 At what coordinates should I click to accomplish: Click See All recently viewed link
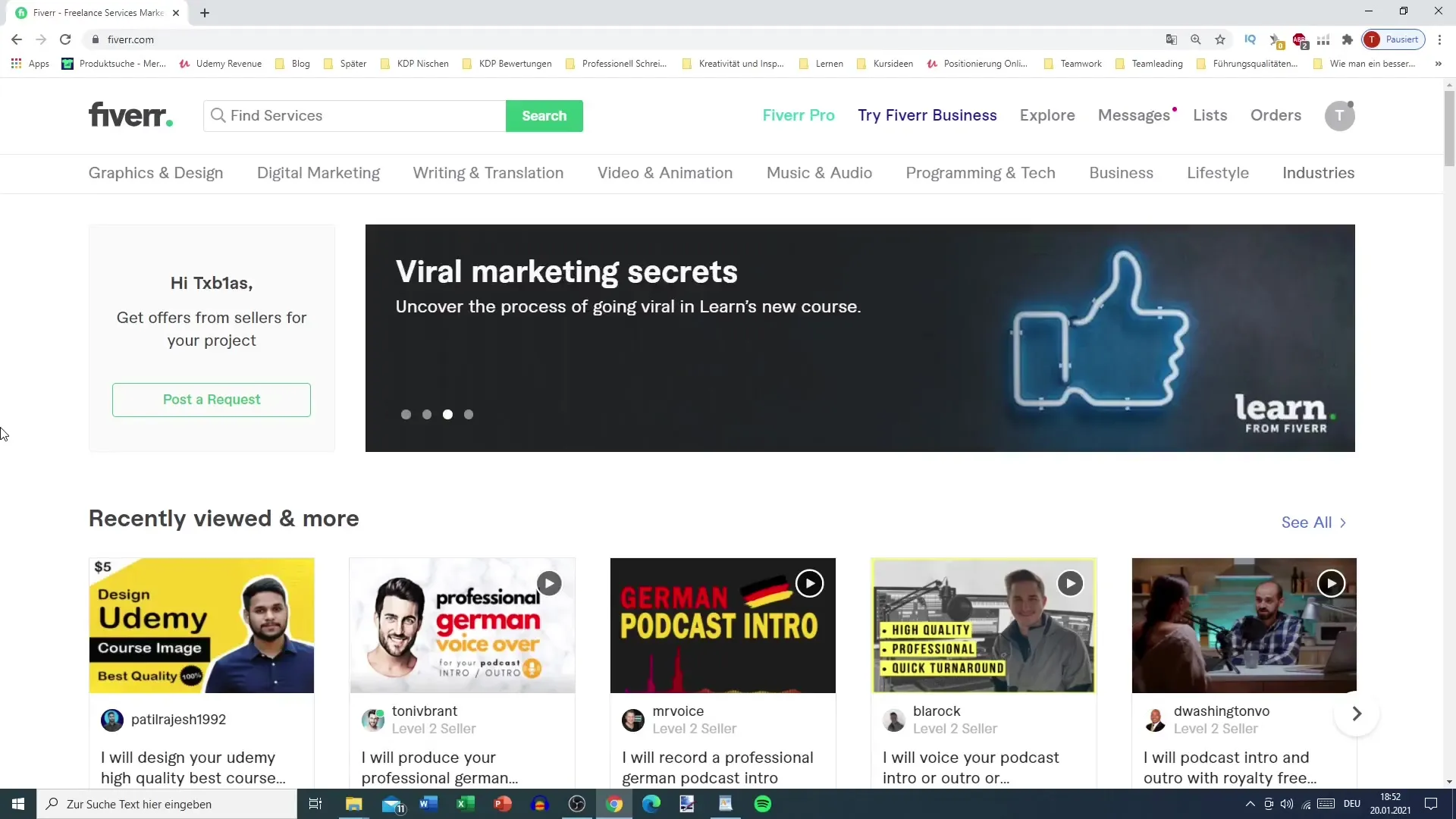pos(1313,522)
